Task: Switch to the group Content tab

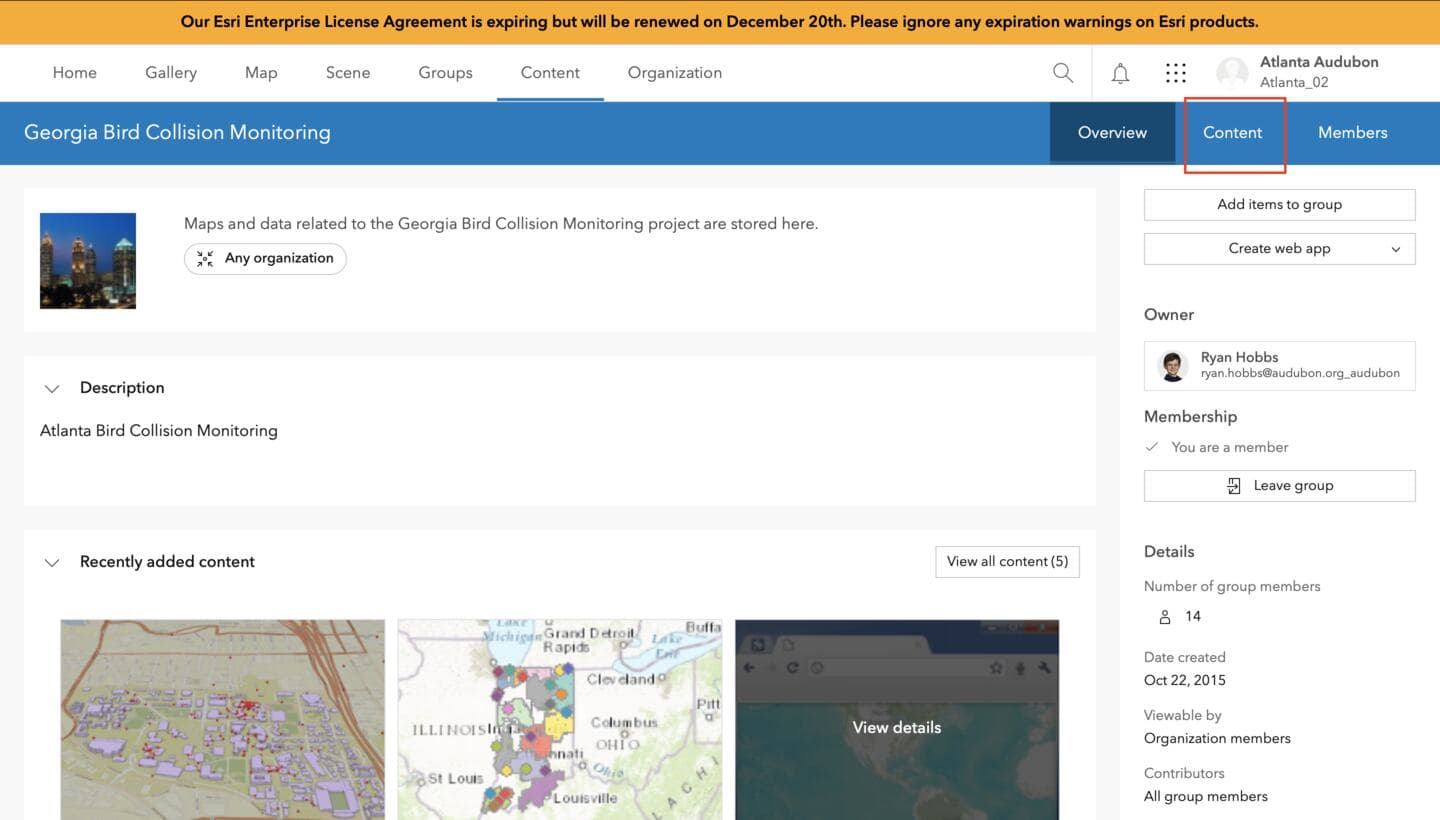Action: coord(1233,133)
